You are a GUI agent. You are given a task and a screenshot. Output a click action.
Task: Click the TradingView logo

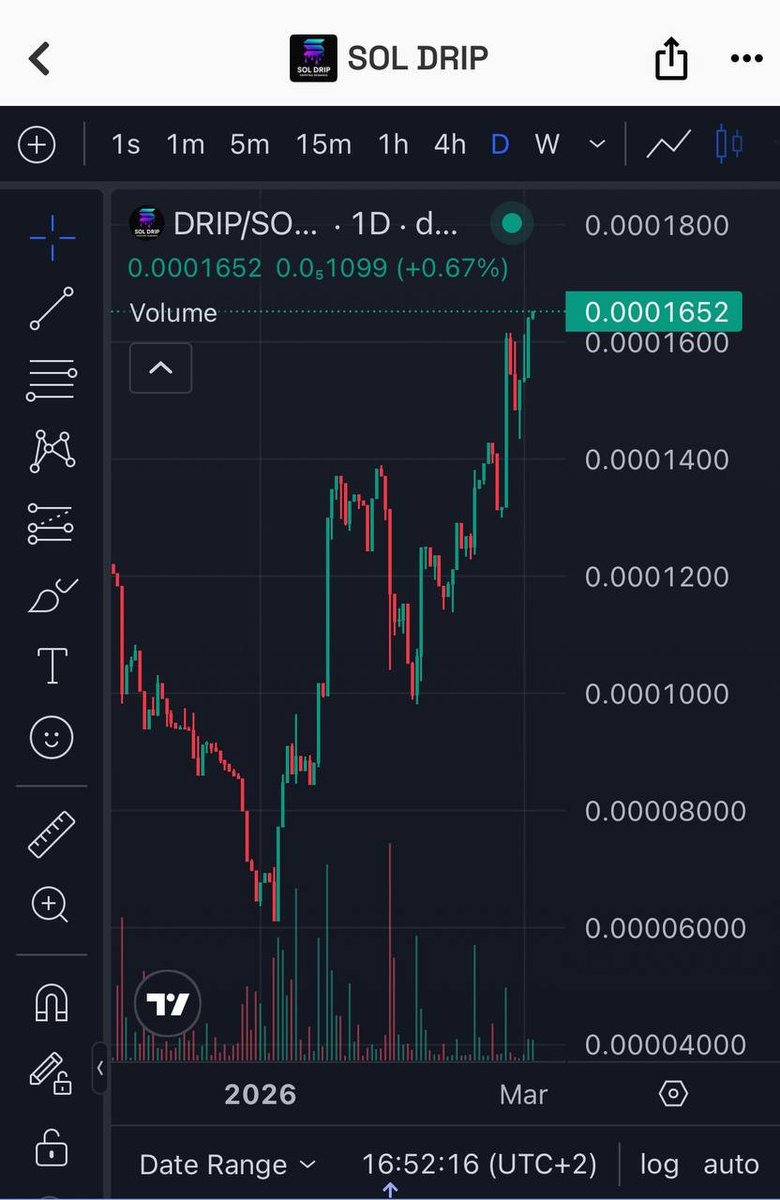click(167, 1005)
